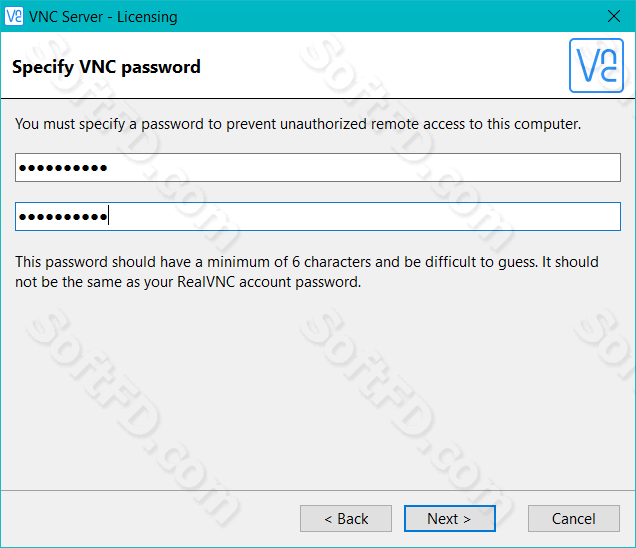Close the VNC Server Licensing dialog

coord(614,17)
